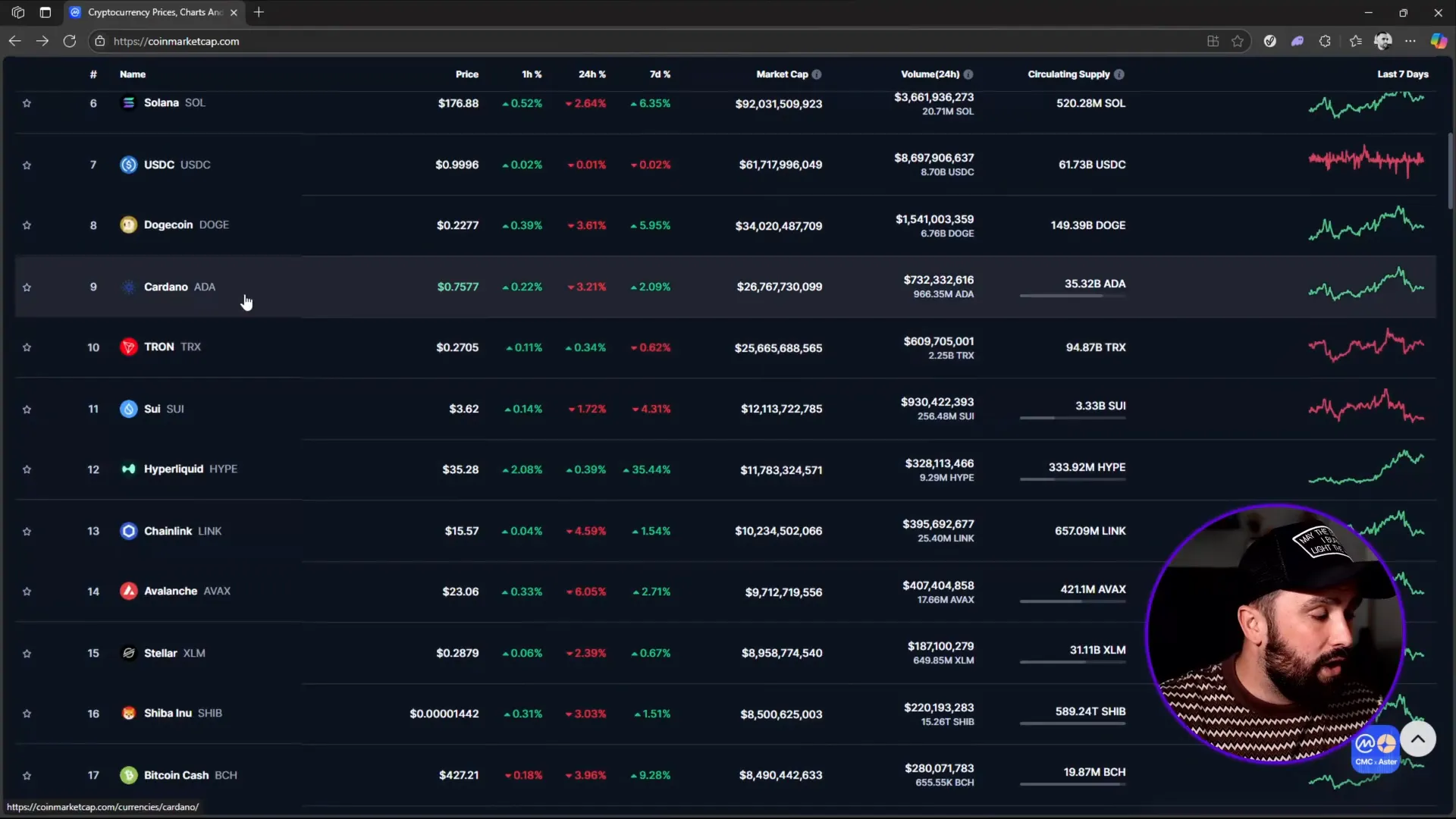Open the browser extensions icon
Image resolution: width=1456 pixels, height=819 pixels.
pyautogui.click(x=1325, y=41)
